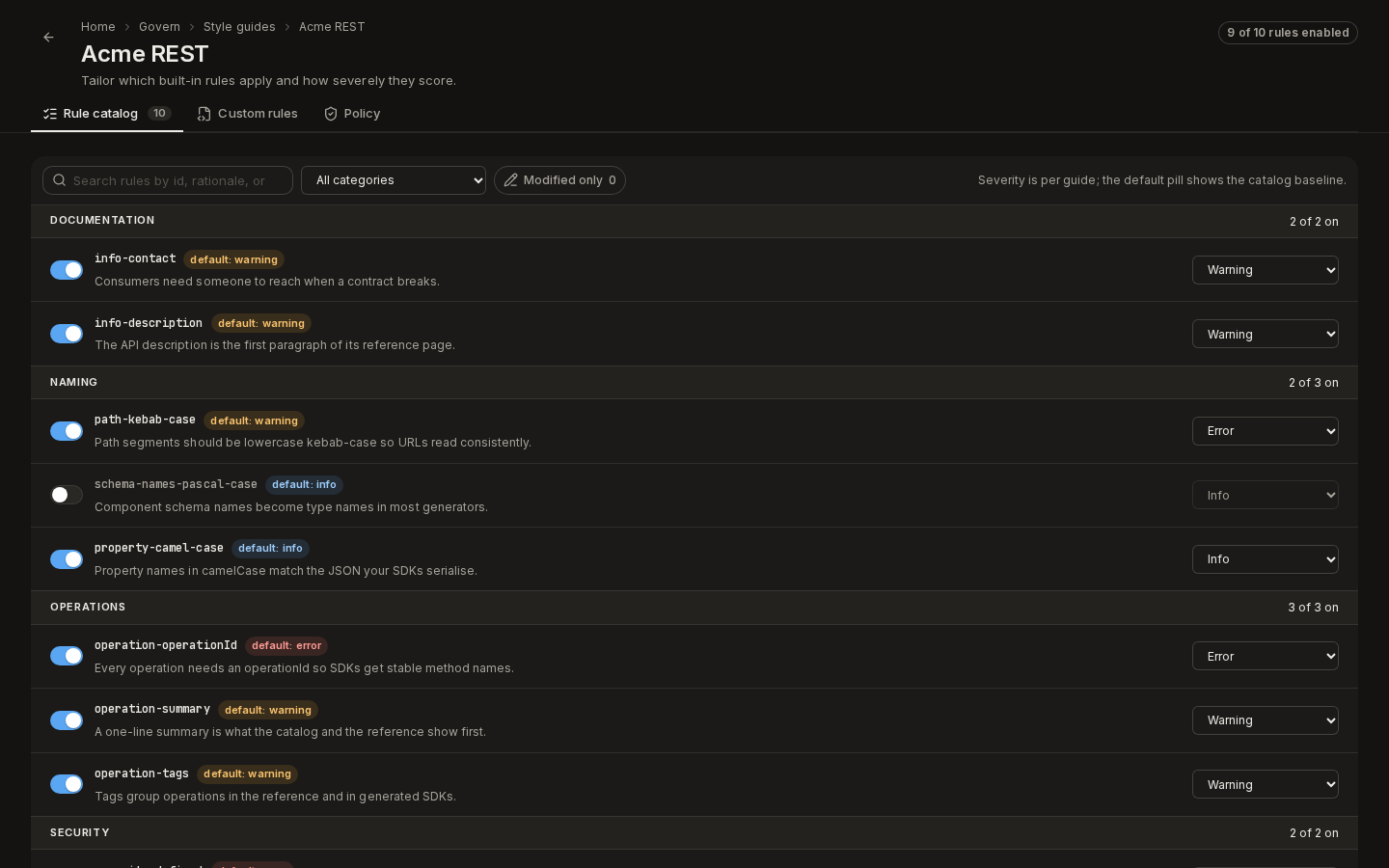1389x868 pixels.
Task: Click the 'Acme REST' page heading
Action: click(145, 54)
